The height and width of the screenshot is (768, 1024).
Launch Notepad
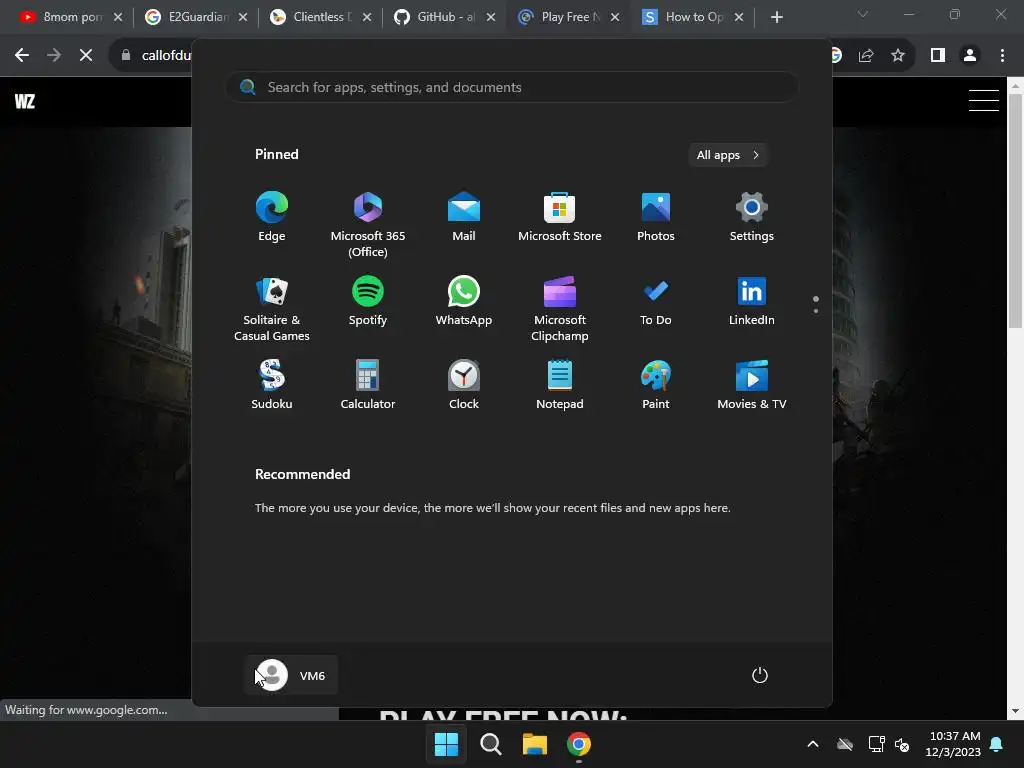(x=560, y=386)
